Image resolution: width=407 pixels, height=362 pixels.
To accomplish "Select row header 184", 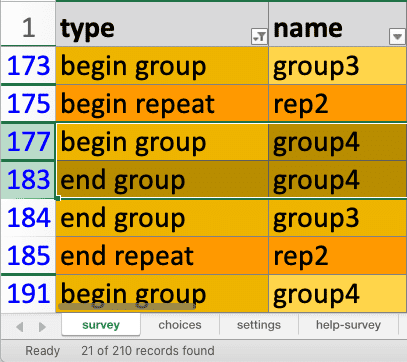I will click(28, 218).
